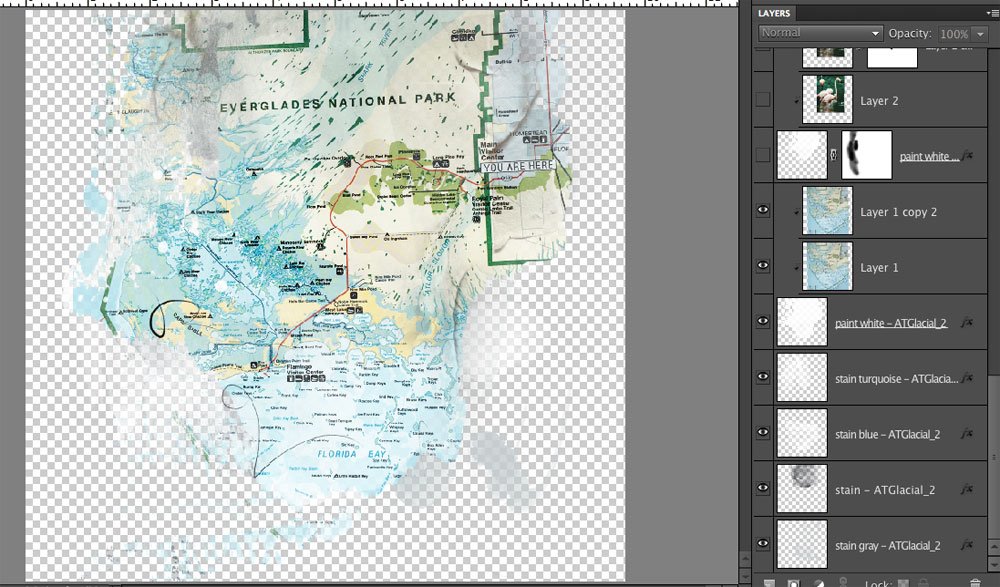Viewport: 1000px width, 587px height.
Task: Click the Opacity label
Action: (911, 34)
